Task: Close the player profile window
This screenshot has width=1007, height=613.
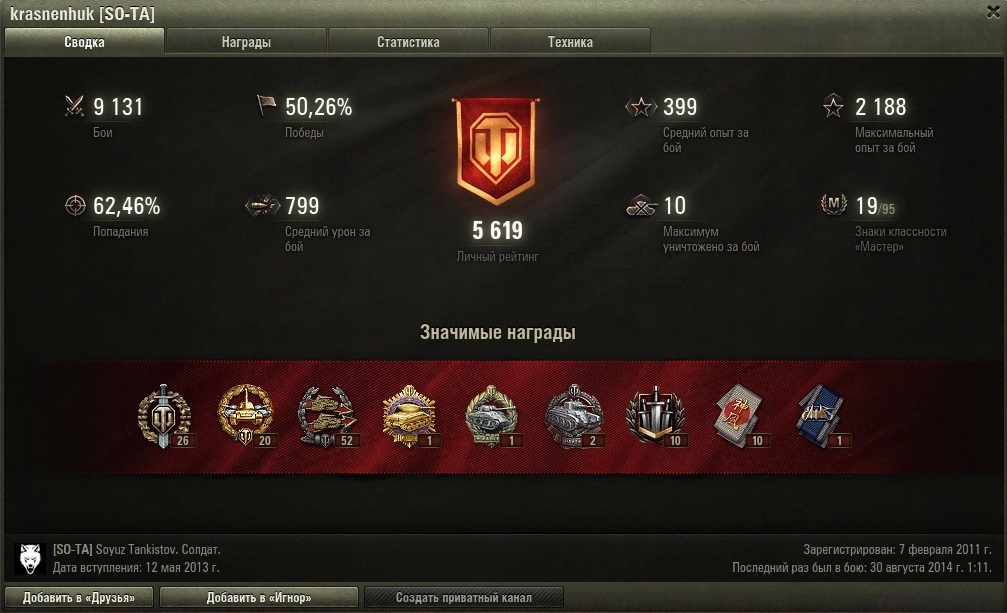Action: pos(994,12)
